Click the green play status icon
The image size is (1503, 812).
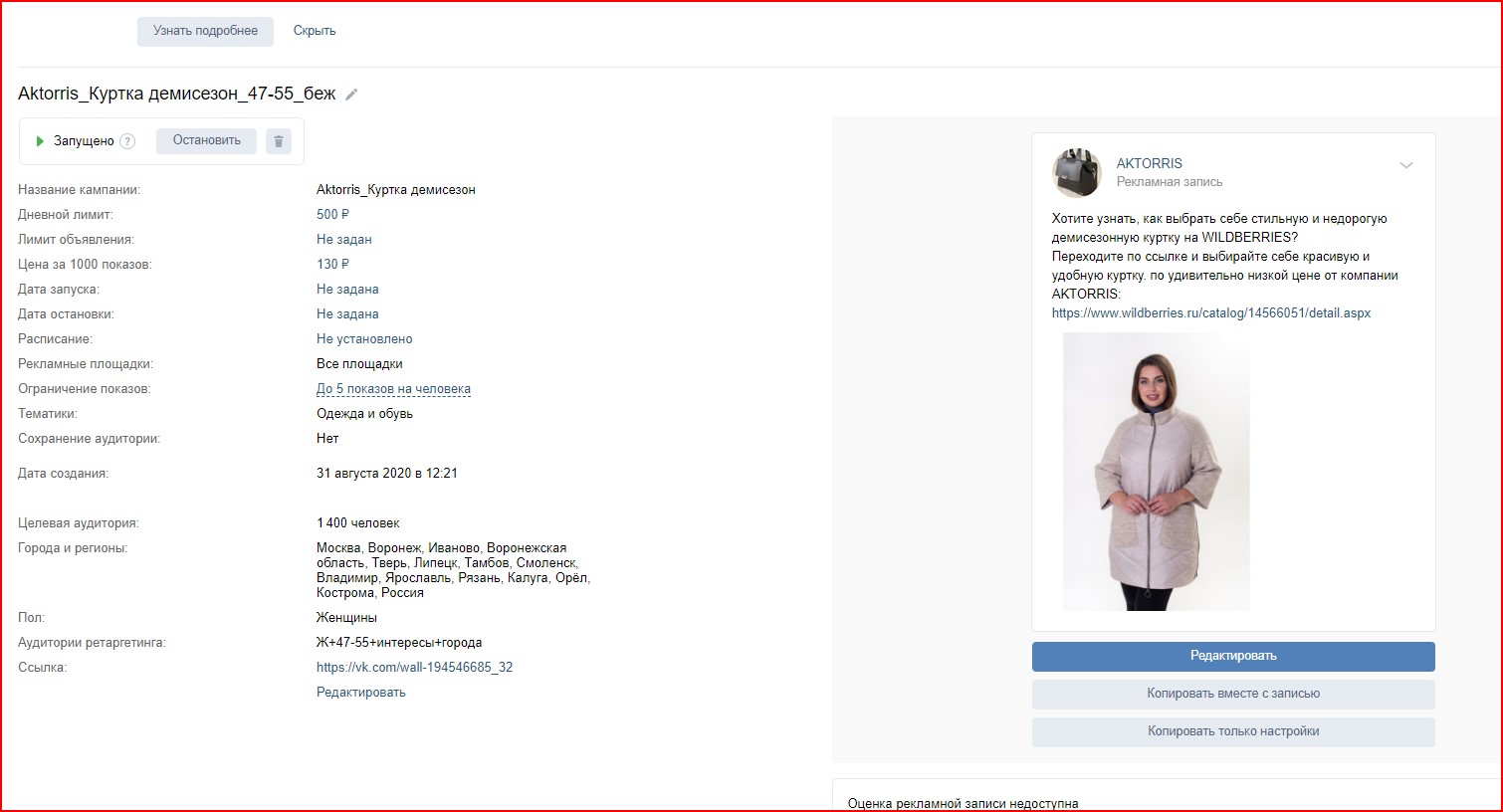[x=41, y=141]
